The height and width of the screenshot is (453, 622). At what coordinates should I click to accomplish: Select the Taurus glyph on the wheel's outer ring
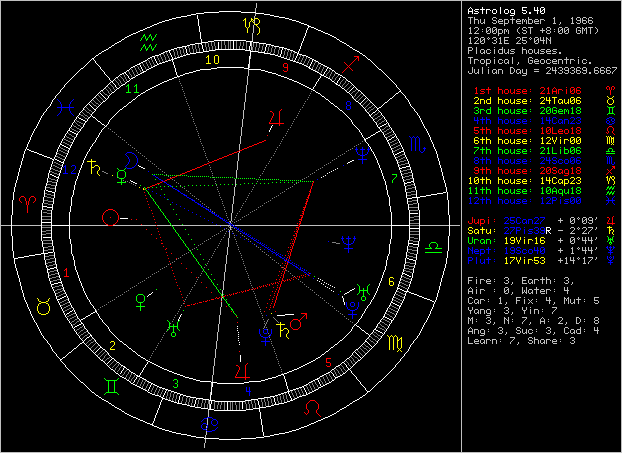coord(43,309)
